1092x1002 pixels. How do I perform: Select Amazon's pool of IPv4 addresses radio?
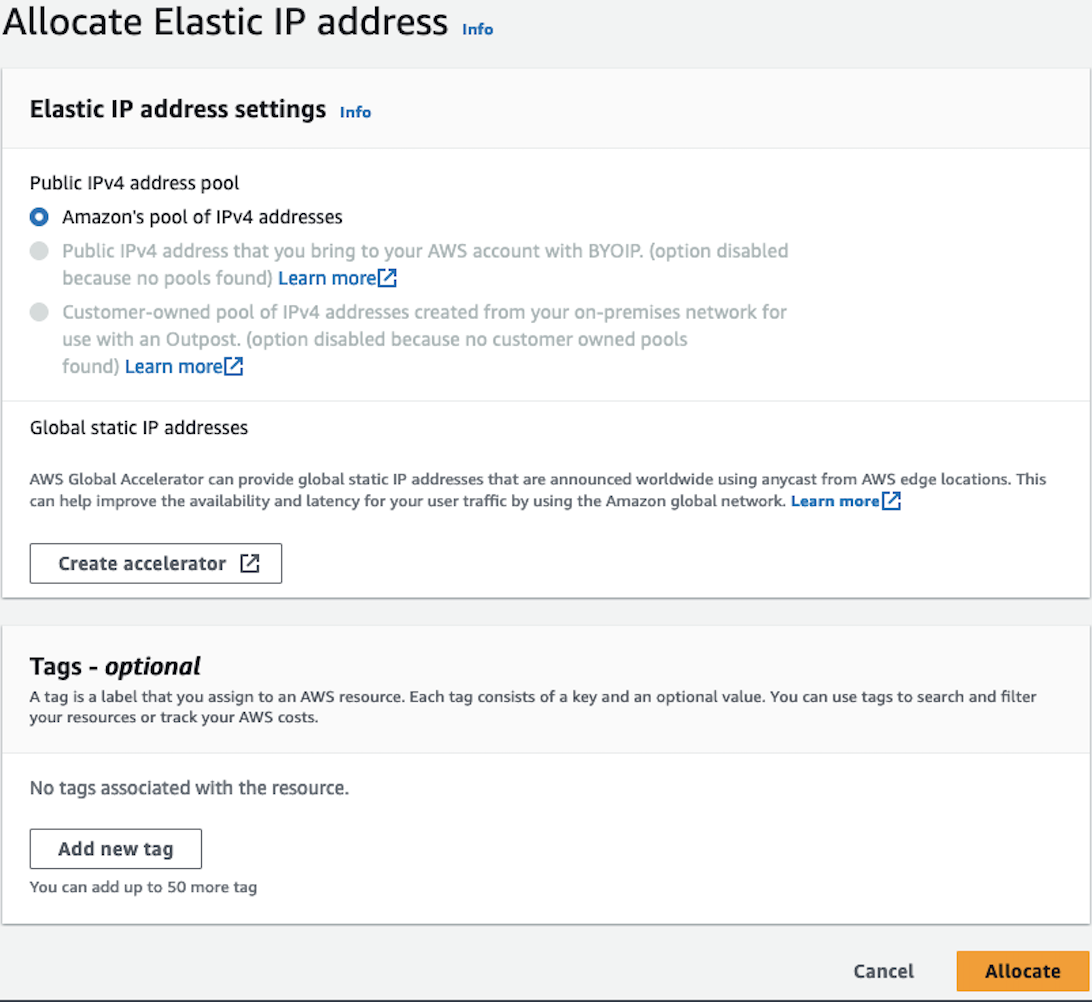coord(39,217)
